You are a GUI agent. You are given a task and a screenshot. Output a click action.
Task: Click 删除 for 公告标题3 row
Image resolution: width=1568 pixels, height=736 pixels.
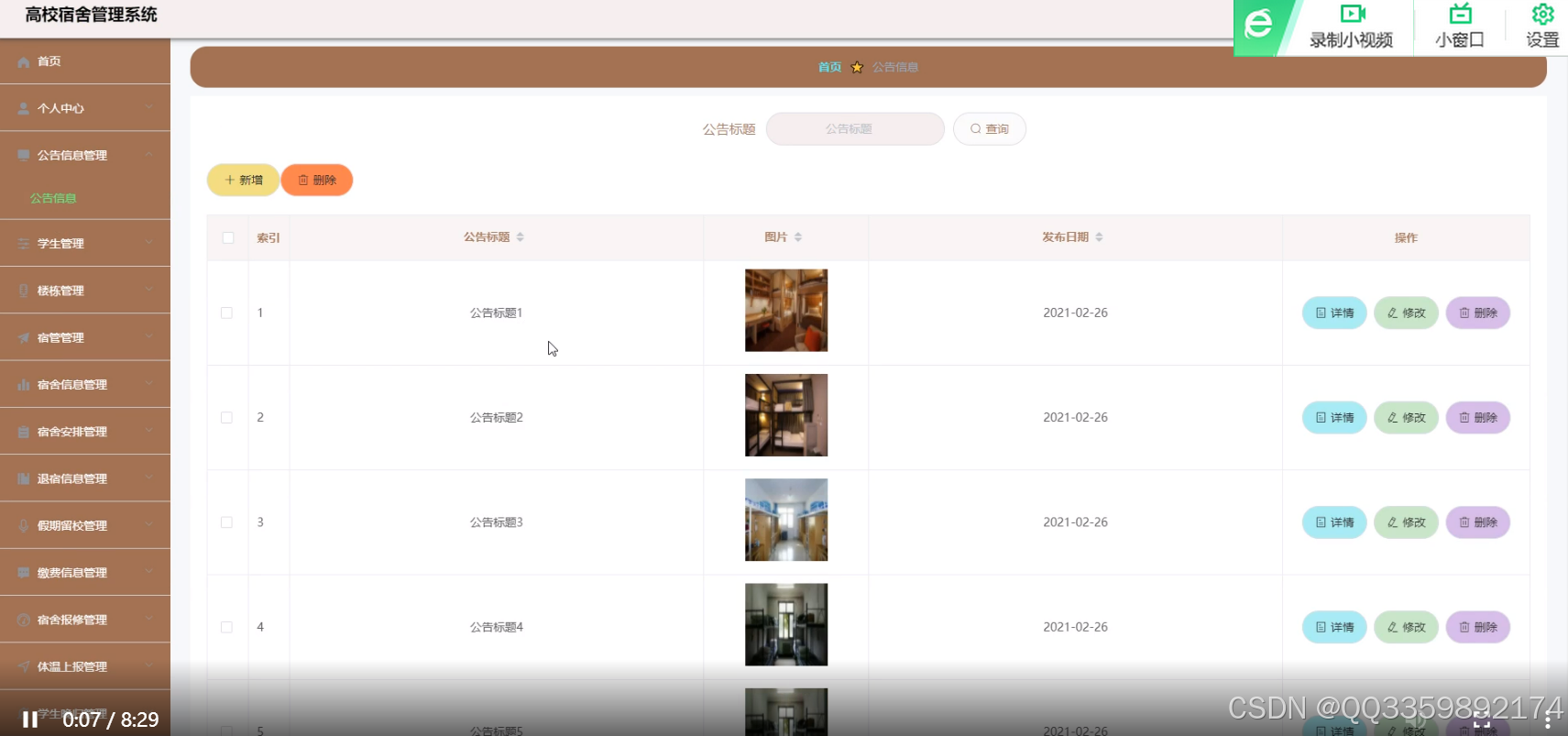[x=1477, y=522]
